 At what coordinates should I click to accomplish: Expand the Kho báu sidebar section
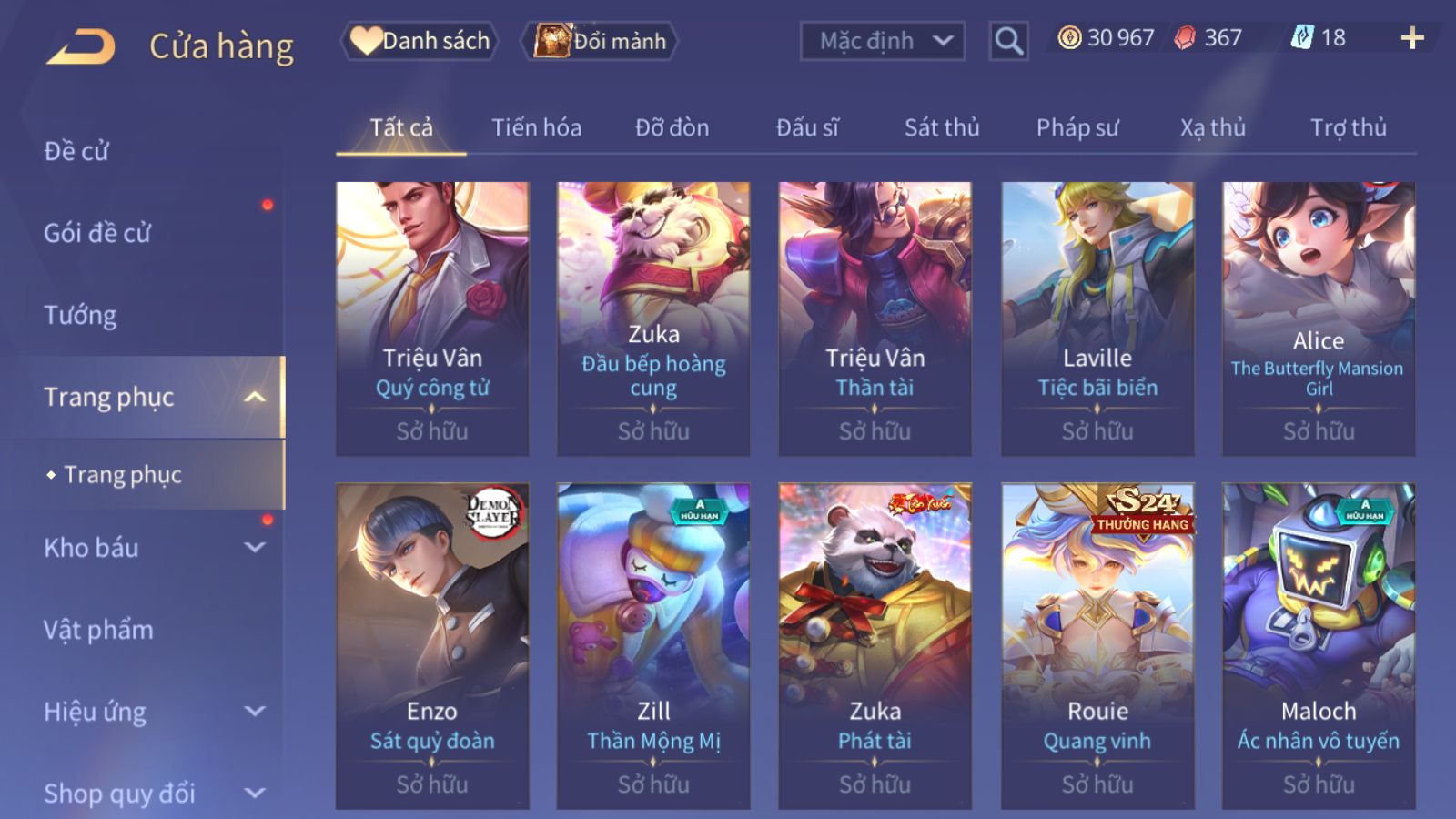[x=255, y=548]
